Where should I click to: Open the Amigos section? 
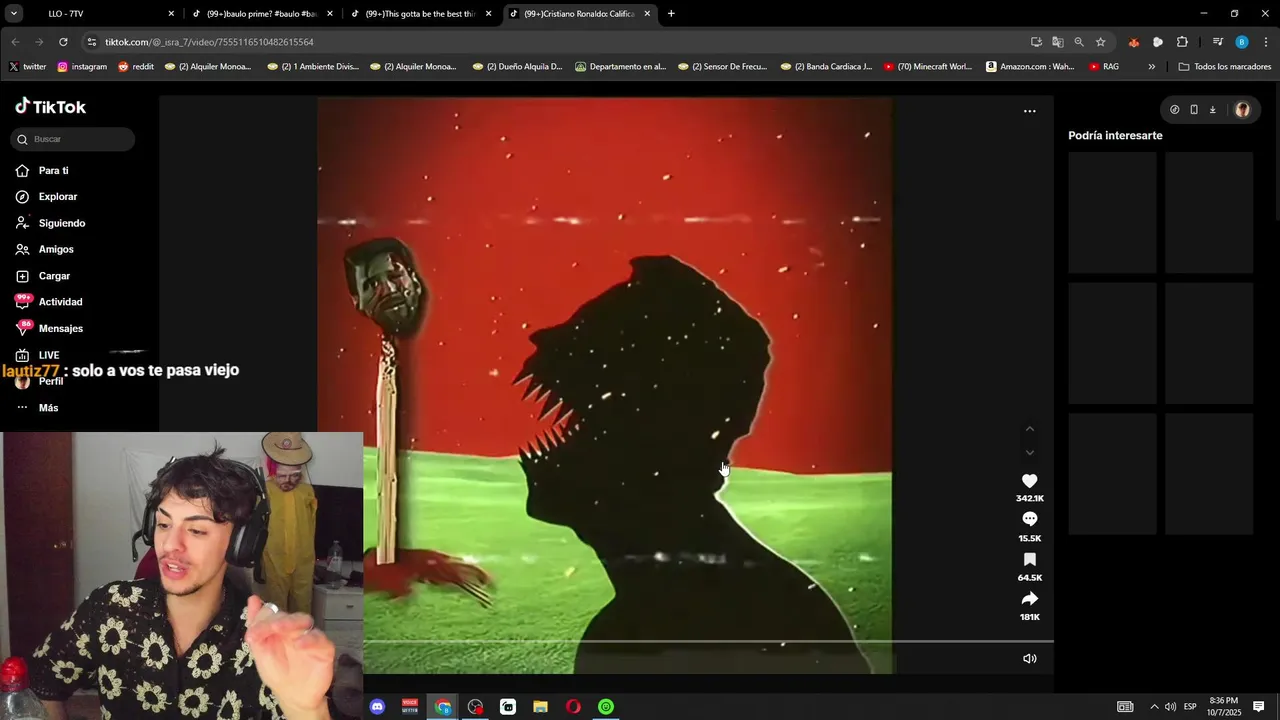45,249
